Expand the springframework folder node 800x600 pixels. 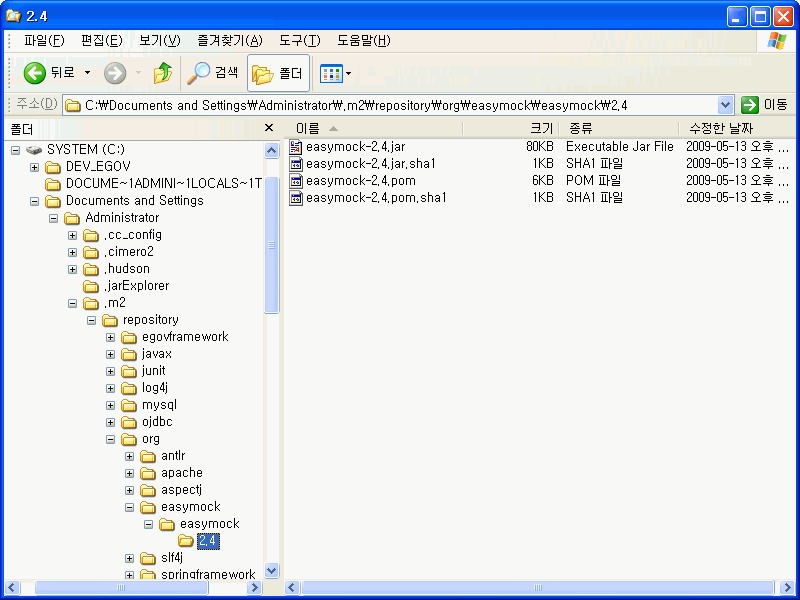(130, 574)
